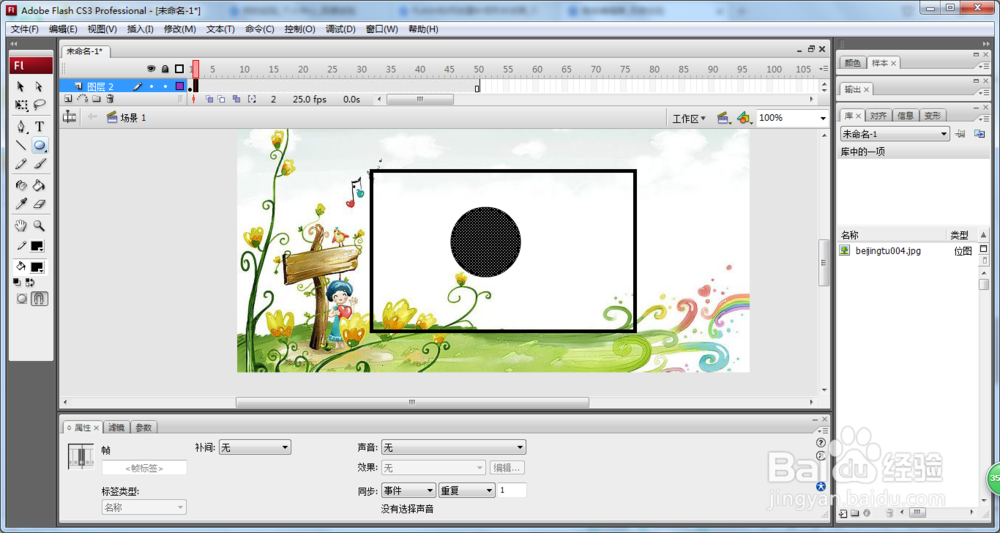Switch to the 颜色 tab

853,62
